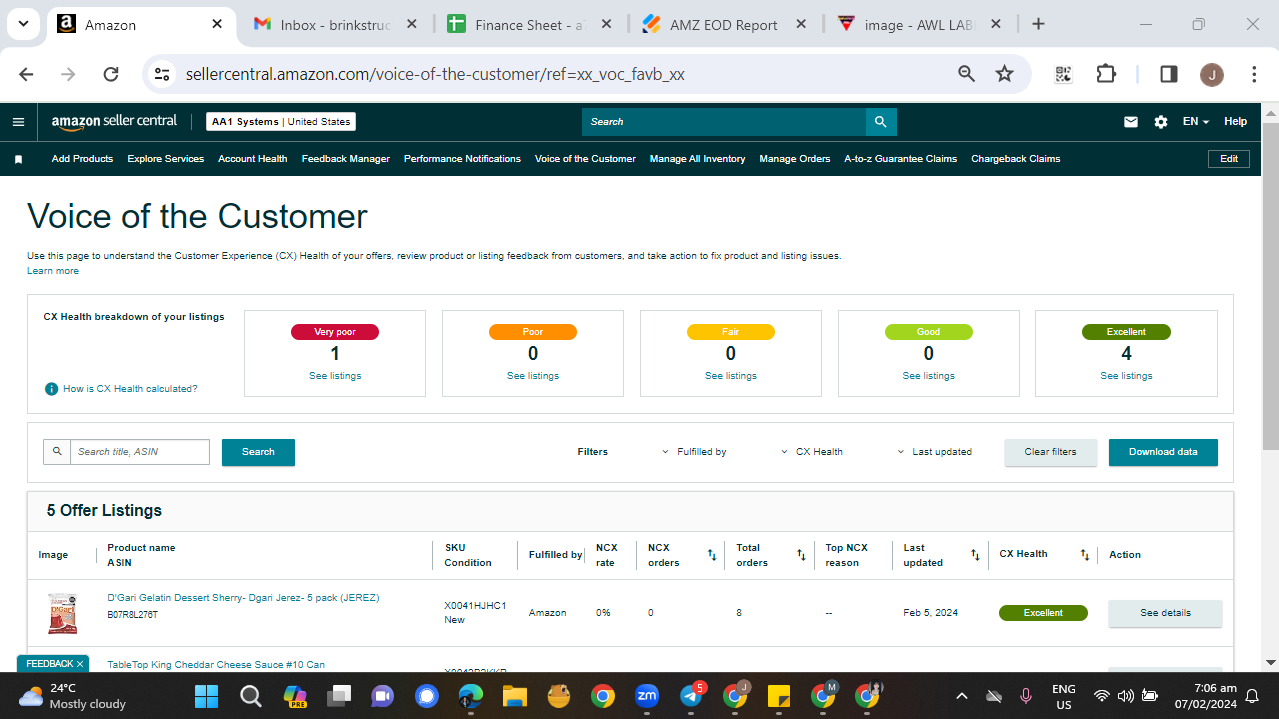Open the Seller Central hamburger menu

click(x=18, y=122)
